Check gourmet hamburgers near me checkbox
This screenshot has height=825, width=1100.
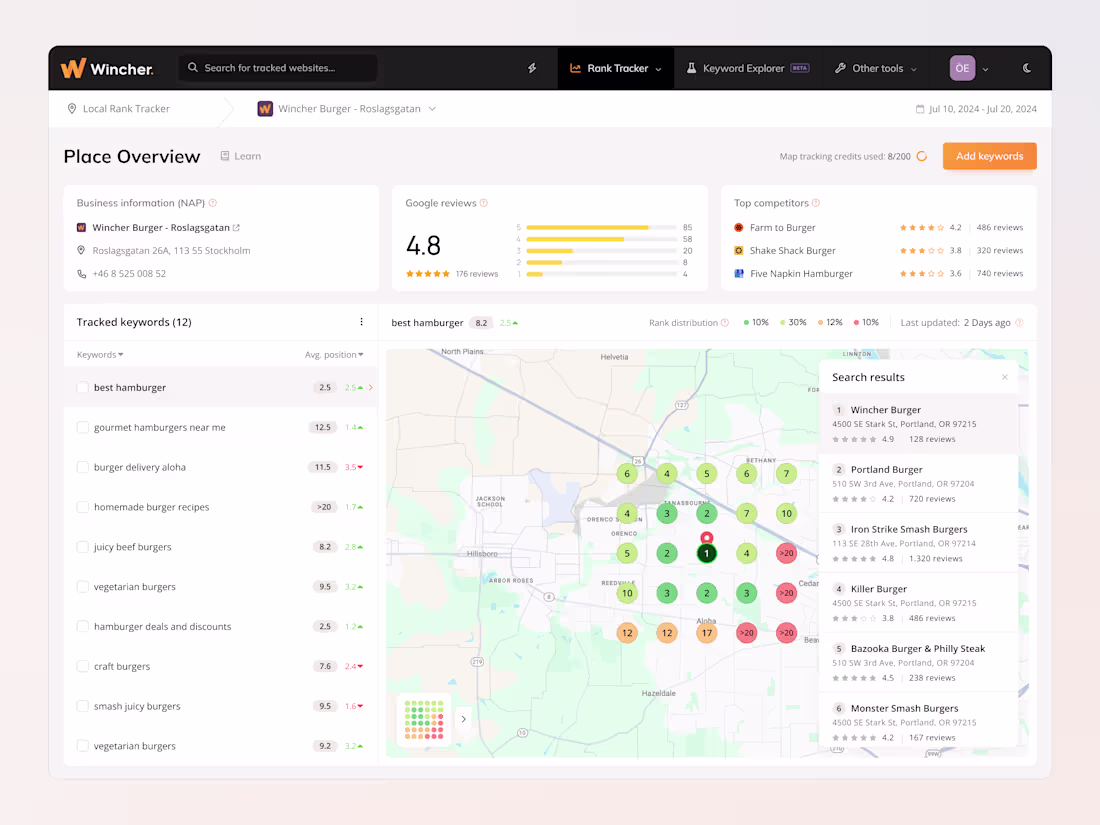click(83, 427)
